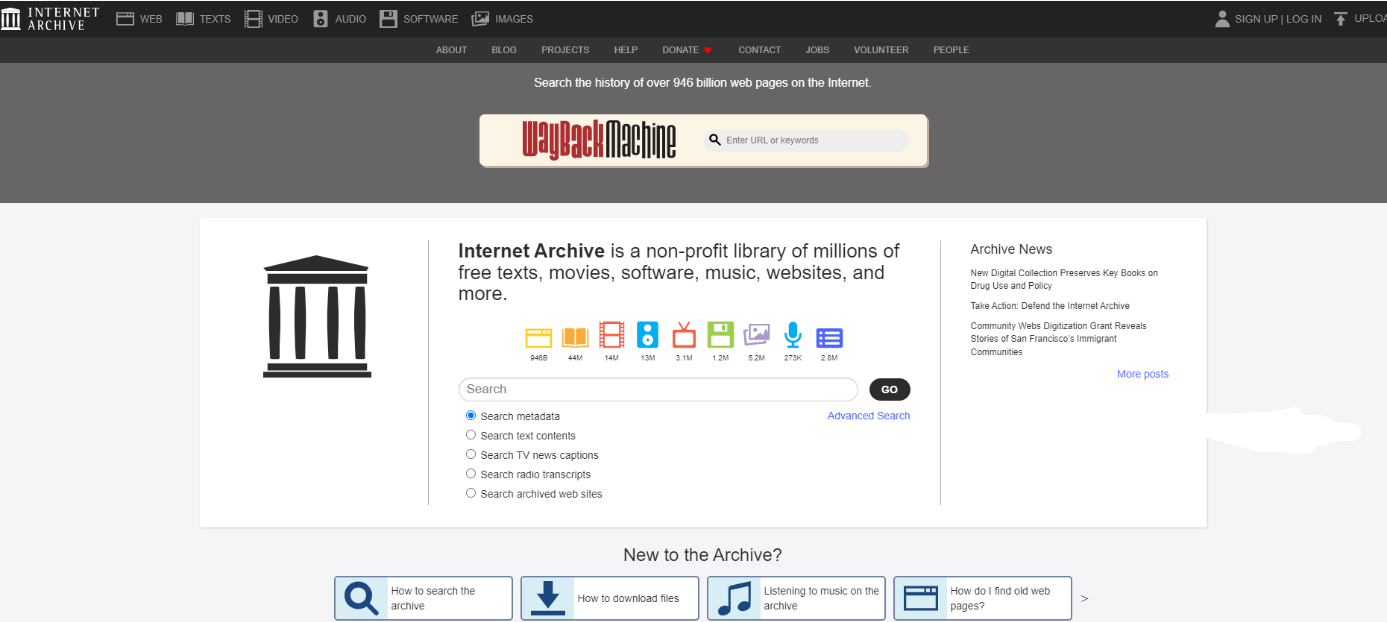Screen dimensions: 1387x622
Task: Expand the carousel with the right arrow
Action: [x=1083, y=598]
